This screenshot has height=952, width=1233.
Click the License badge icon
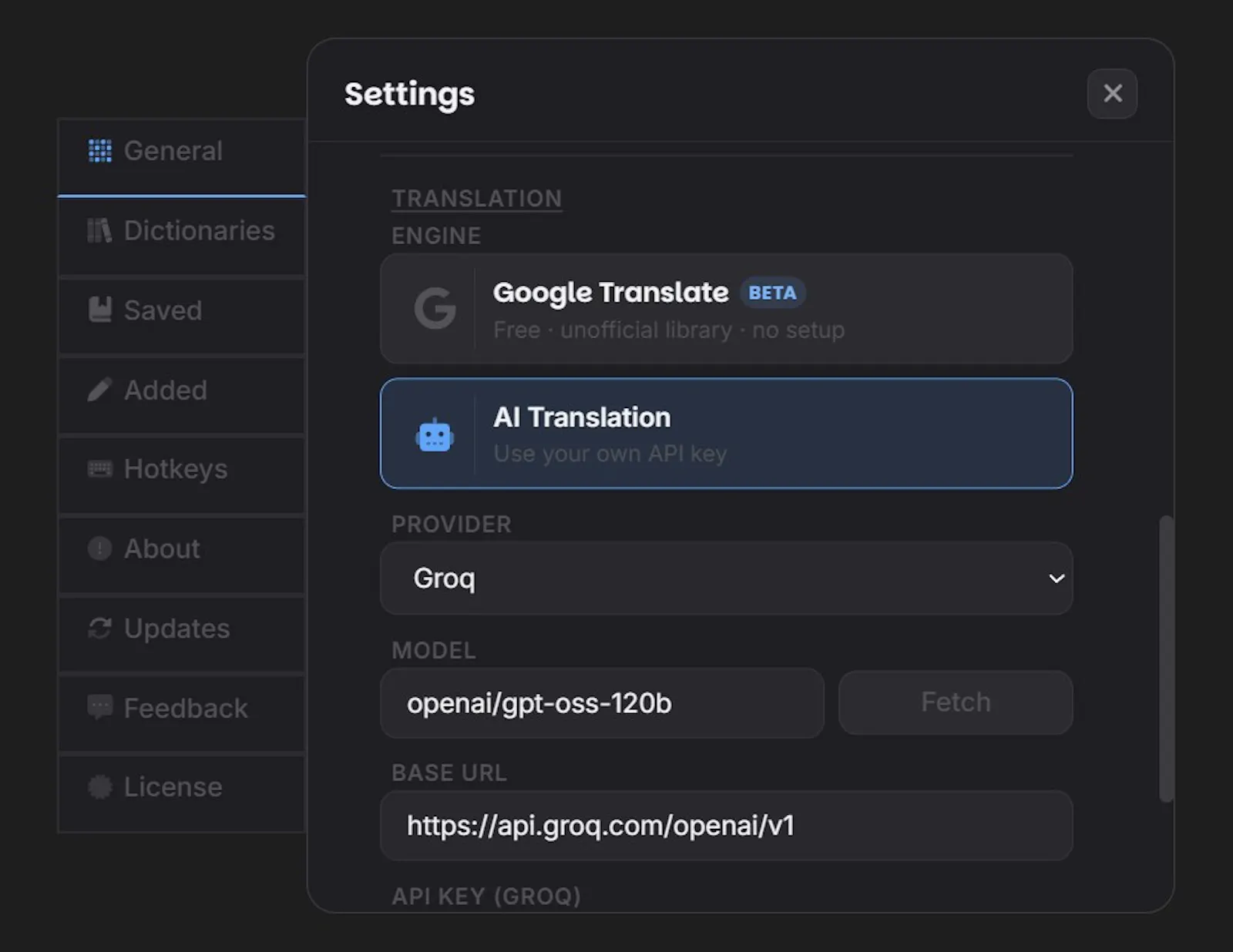[x=99, y=787]
